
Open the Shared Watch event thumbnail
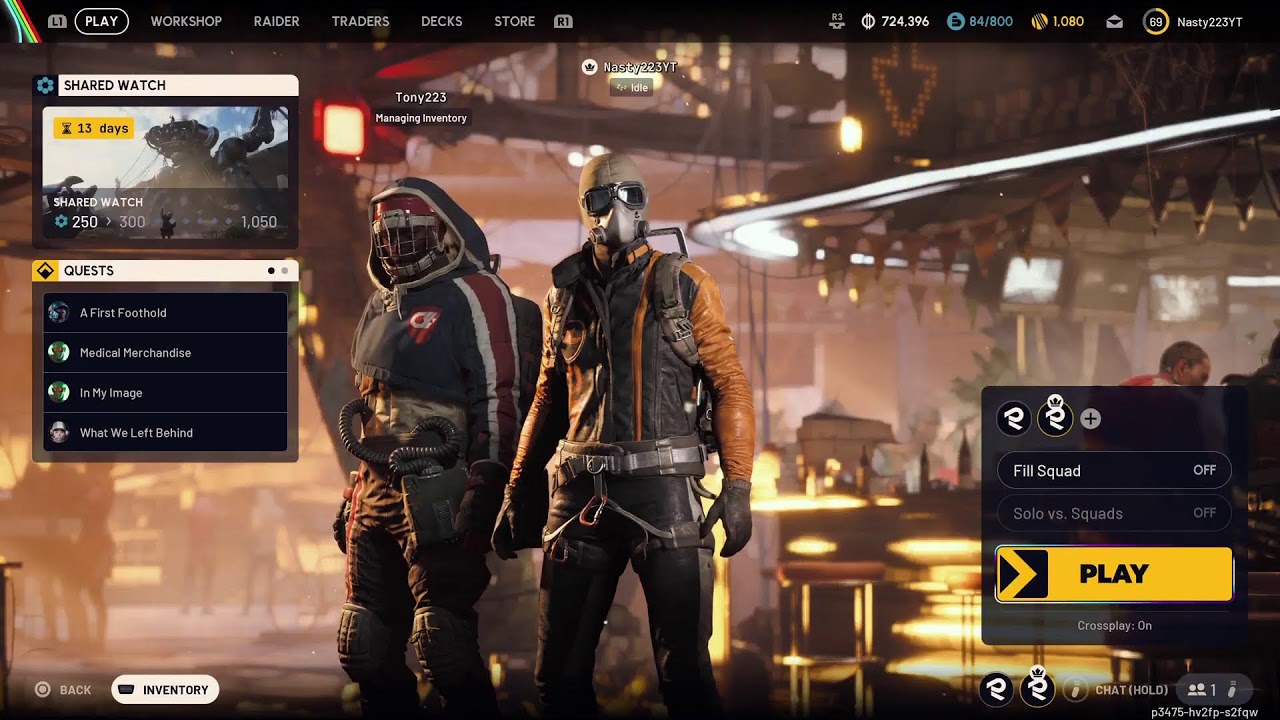[x=165, y=172]
